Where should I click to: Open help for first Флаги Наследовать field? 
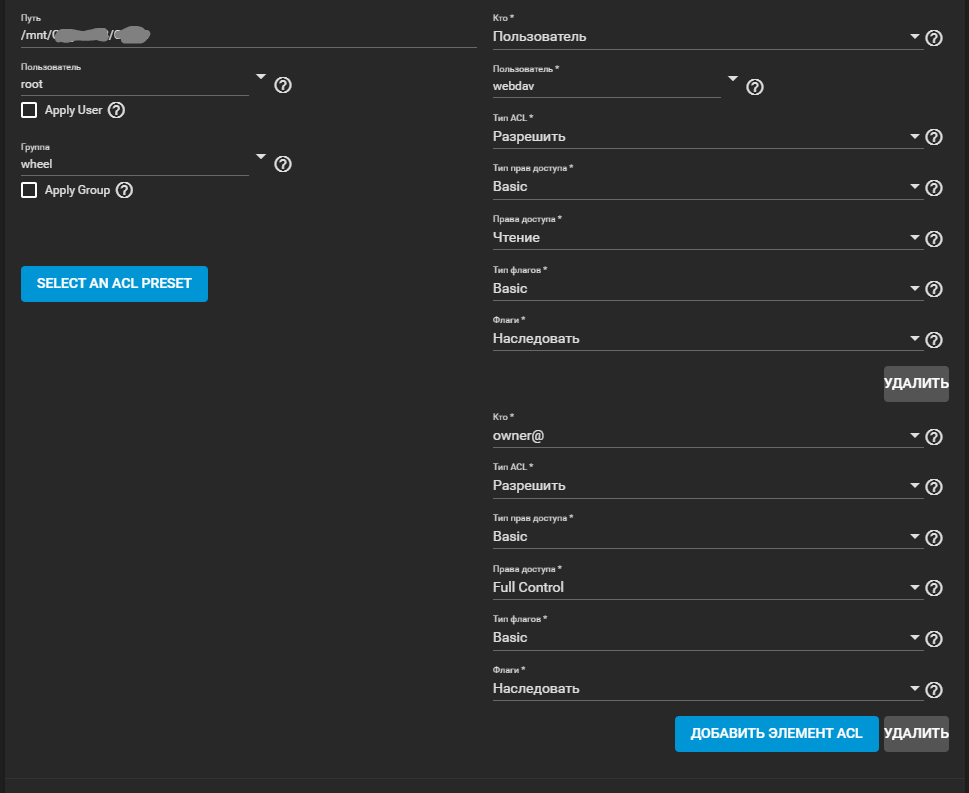pyautogui.click(x=934, y=339)
